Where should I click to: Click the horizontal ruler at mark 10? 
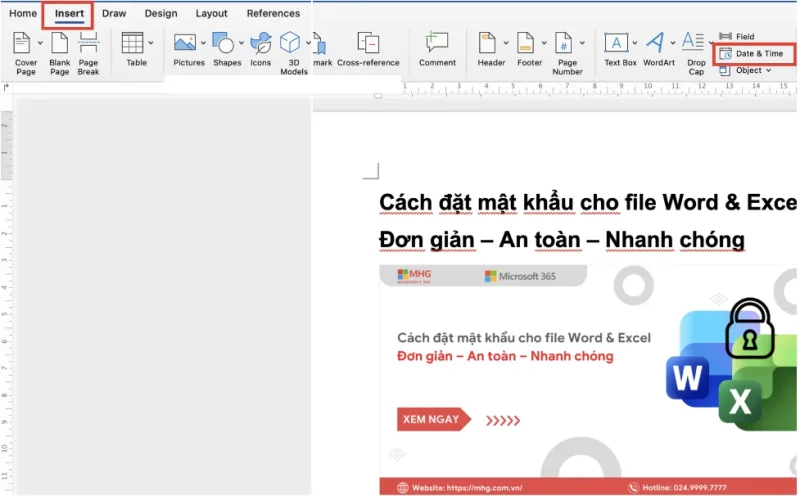(x=647, y=86)
